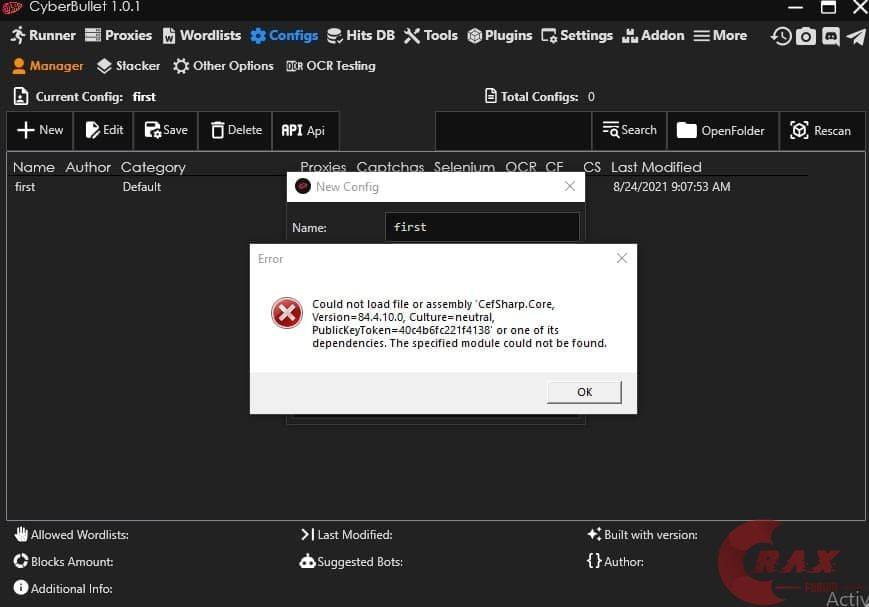Click the Additional Info icon

[21, 588]
